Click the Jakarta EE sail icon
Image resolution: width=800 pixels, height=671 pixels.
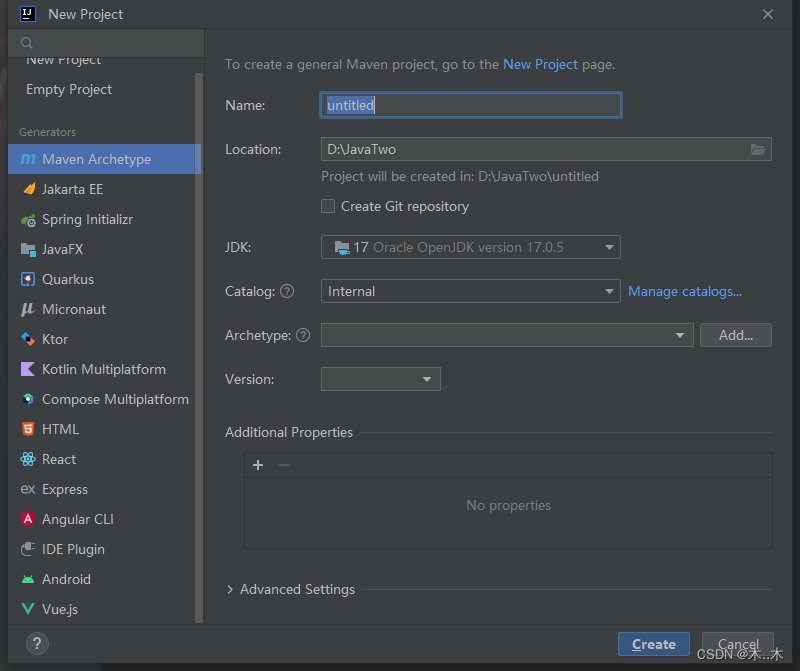click(x=29, y=189)
